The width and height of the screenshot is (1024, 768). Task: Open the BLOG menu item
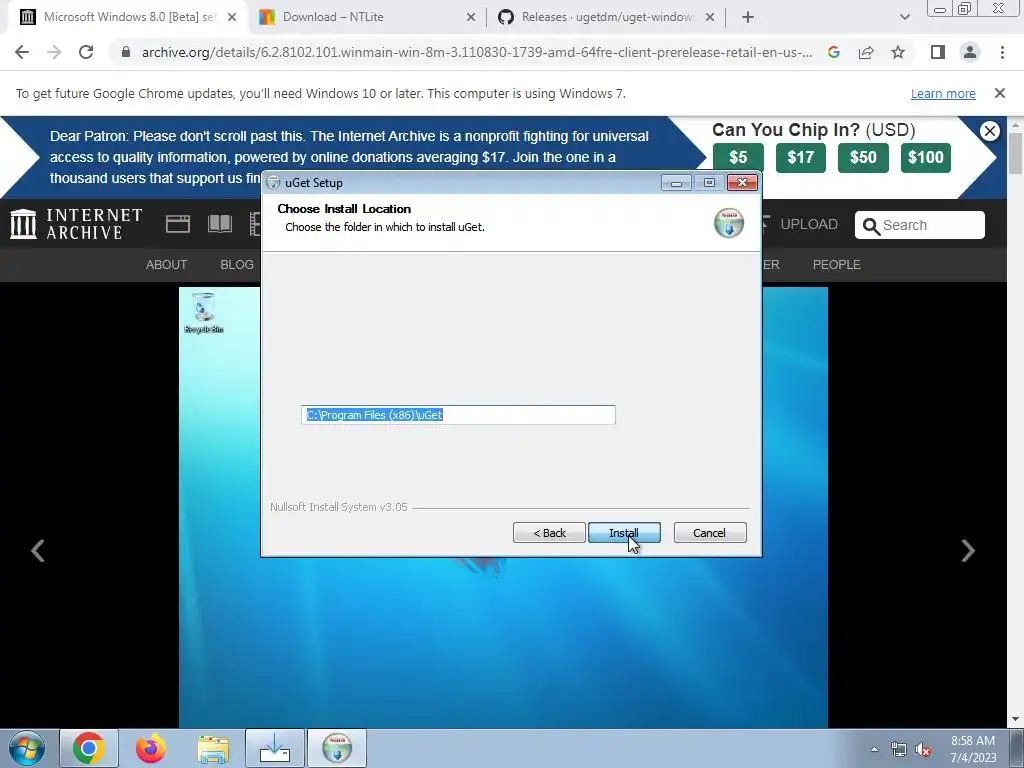(237, 264)
